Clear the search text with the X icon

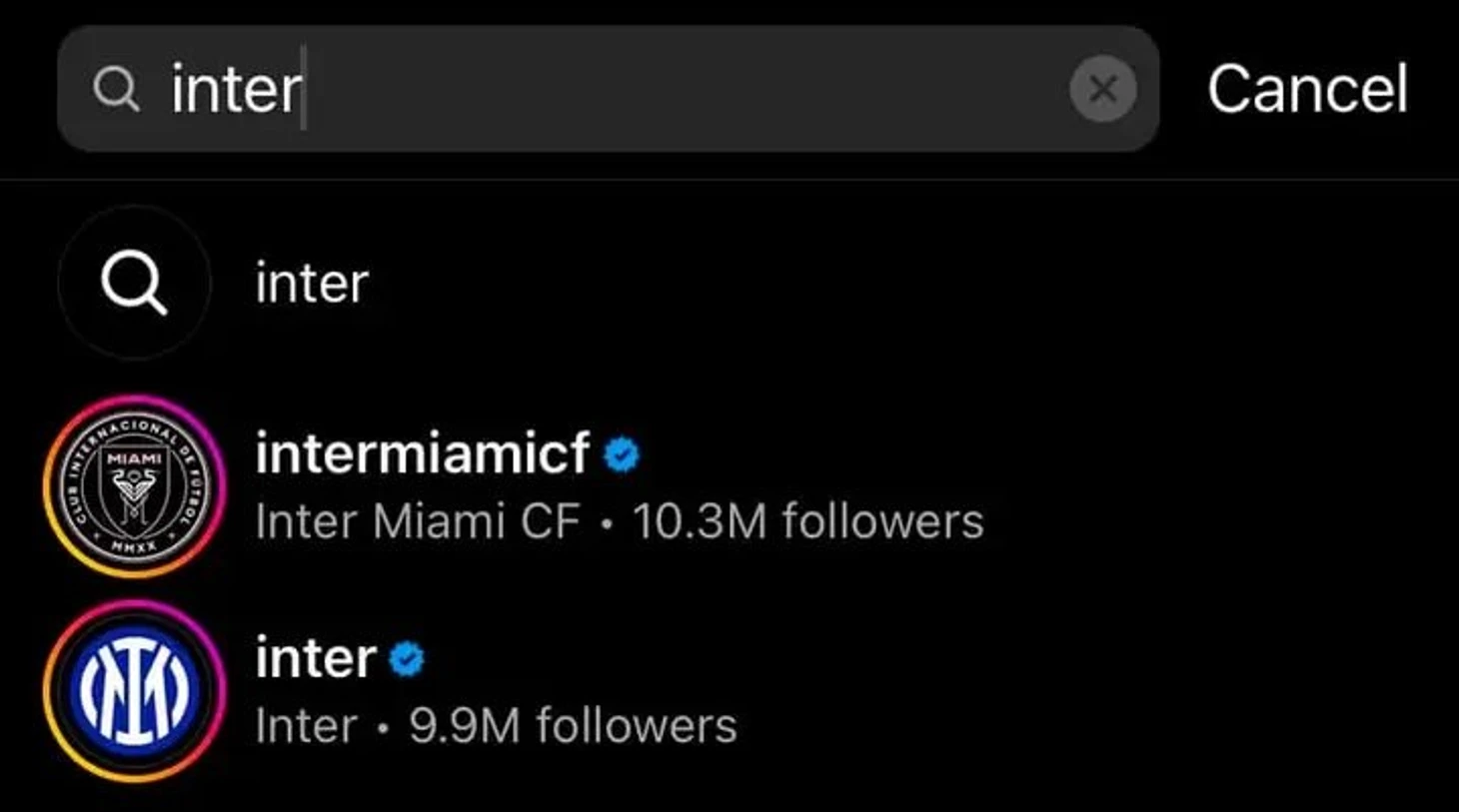coord(1102,89)
